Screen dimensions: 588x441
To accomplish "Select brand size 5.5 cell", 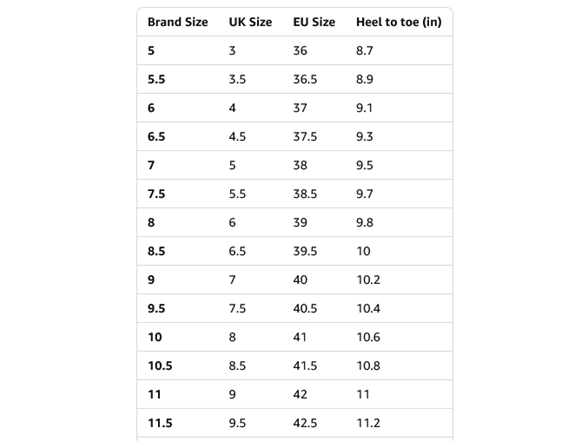I will tap(156, 80).
